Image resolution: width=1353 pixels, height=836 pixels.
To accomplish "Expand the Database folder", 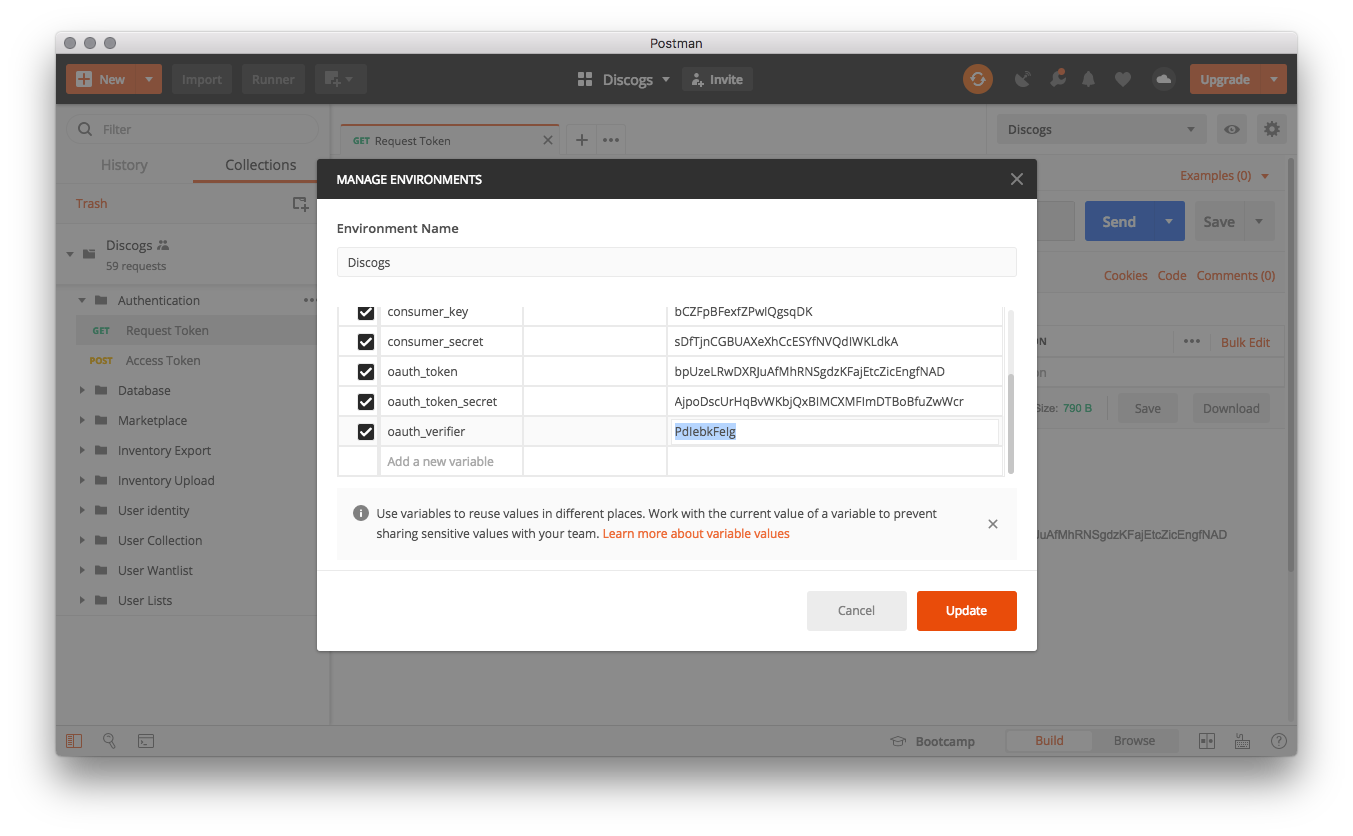I will [x=82, y=390].
